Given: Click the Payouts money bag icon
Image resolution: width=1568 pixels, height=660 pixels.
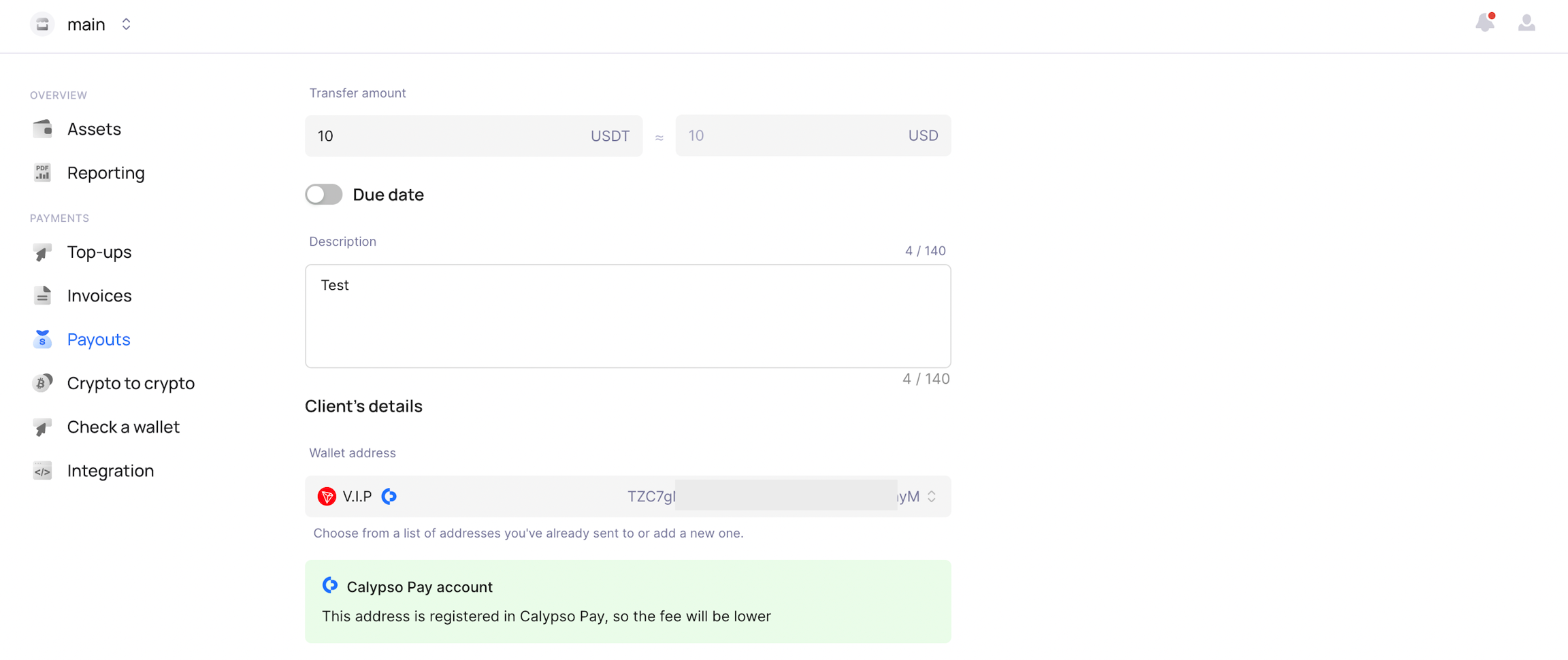Looking at the screenshot, I should tap(42, 339).
